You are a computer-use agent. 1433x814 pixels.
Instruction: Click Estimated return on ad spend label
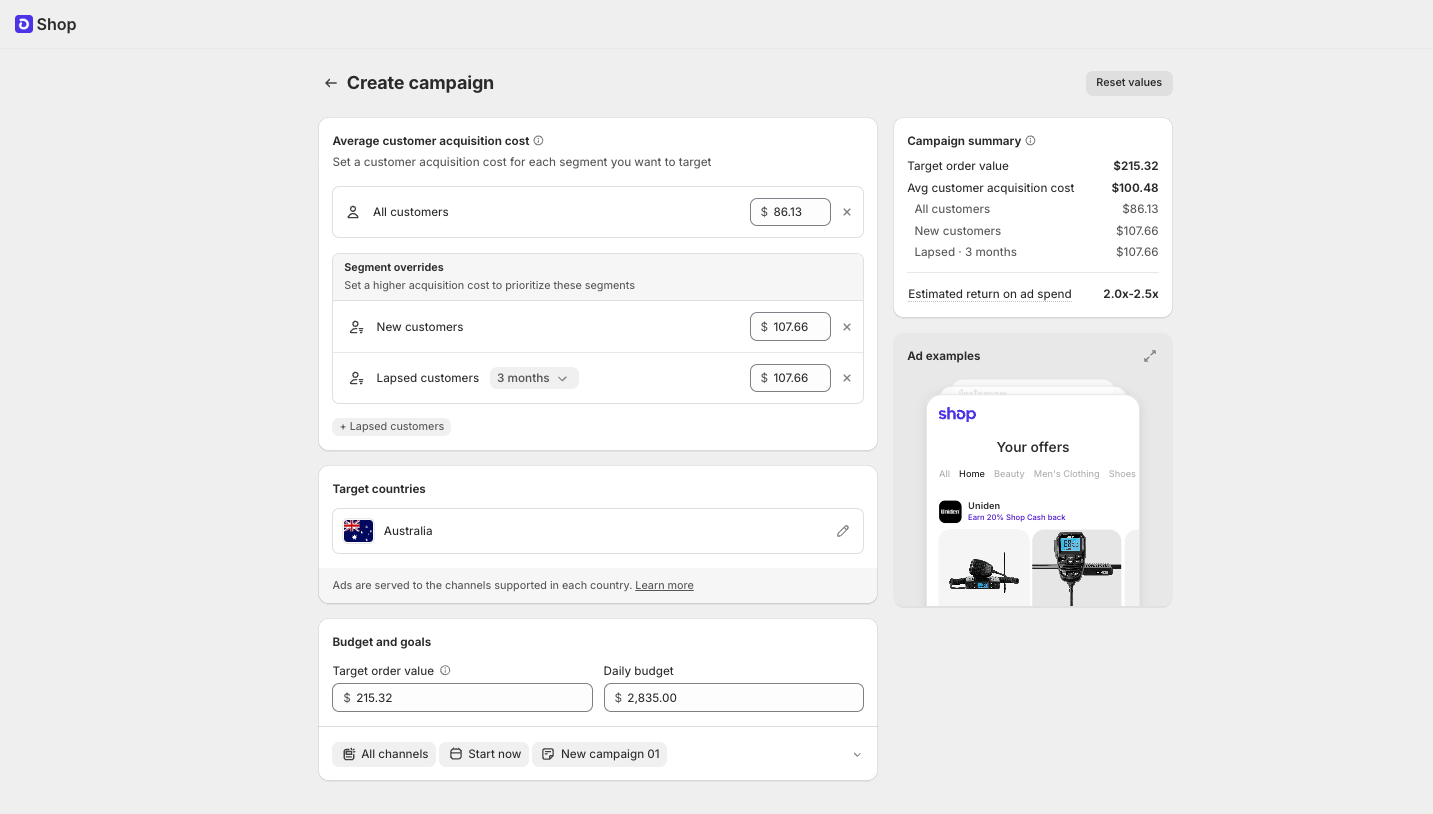pos(989,294)
